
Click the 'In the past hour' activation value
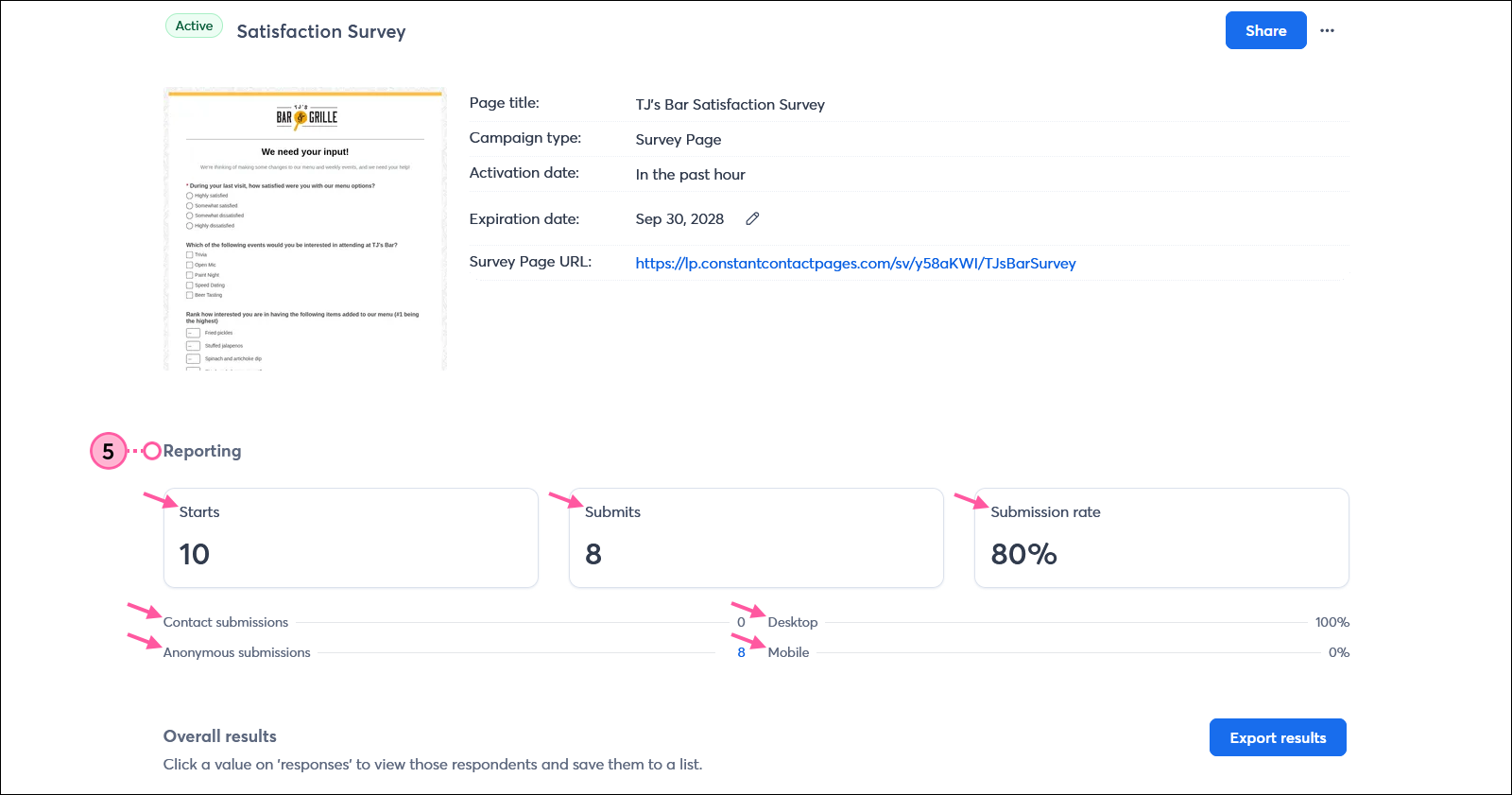click(x=690, y=174)
